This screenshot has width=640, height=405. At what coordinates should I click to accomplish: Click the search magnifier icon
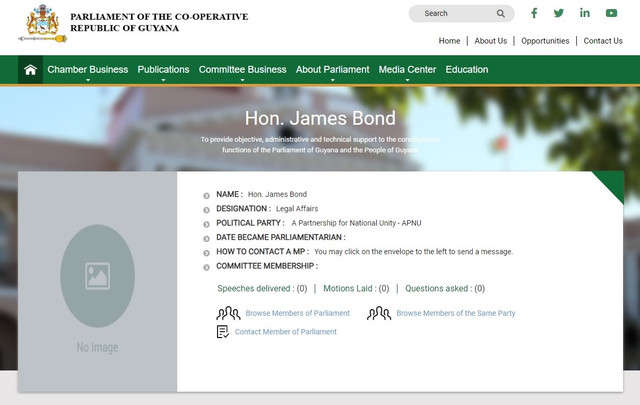pos(500,13)
